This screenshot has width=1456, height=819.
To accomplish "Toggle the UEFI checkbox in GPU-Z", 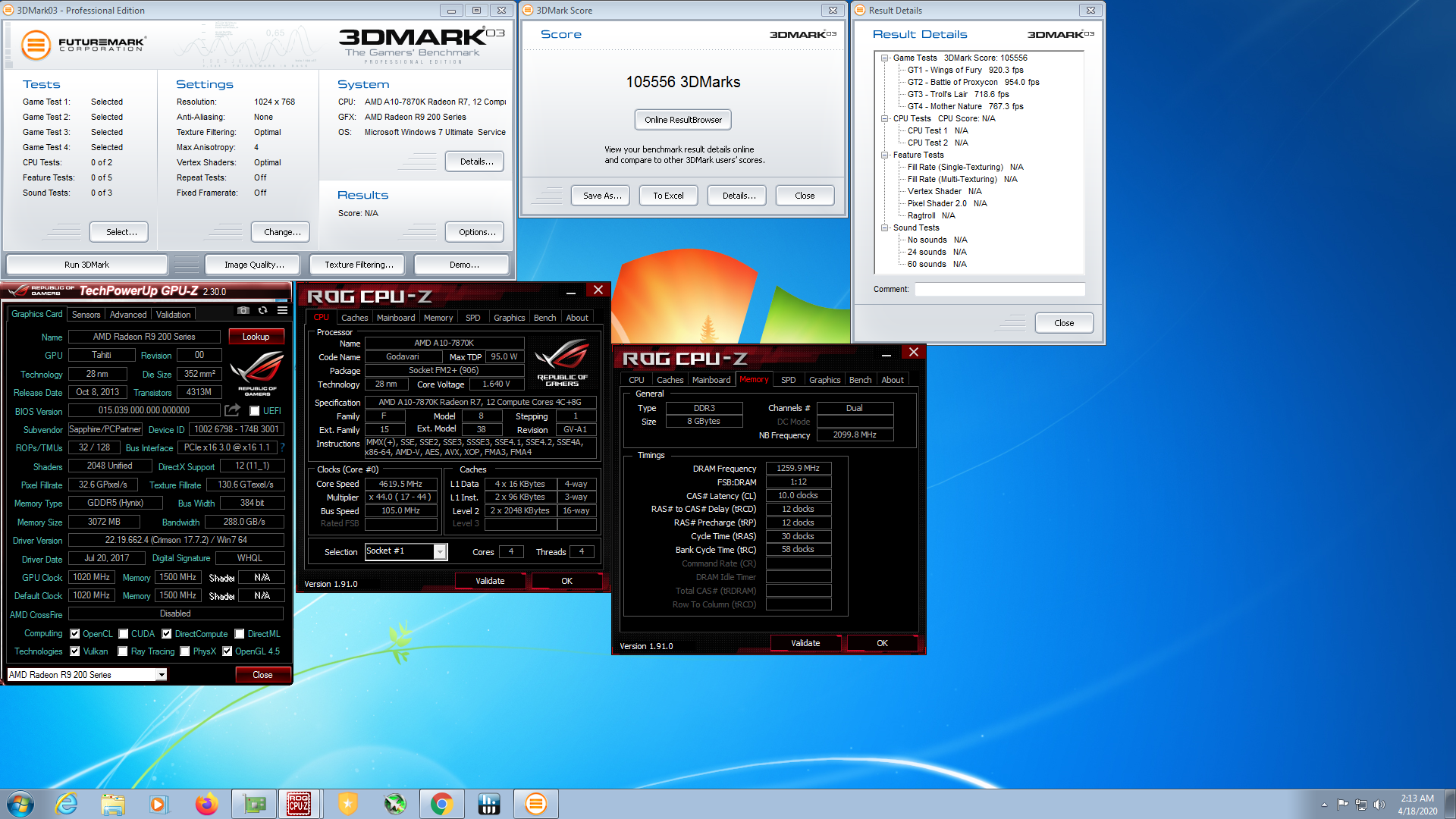I will coord(255,411).
